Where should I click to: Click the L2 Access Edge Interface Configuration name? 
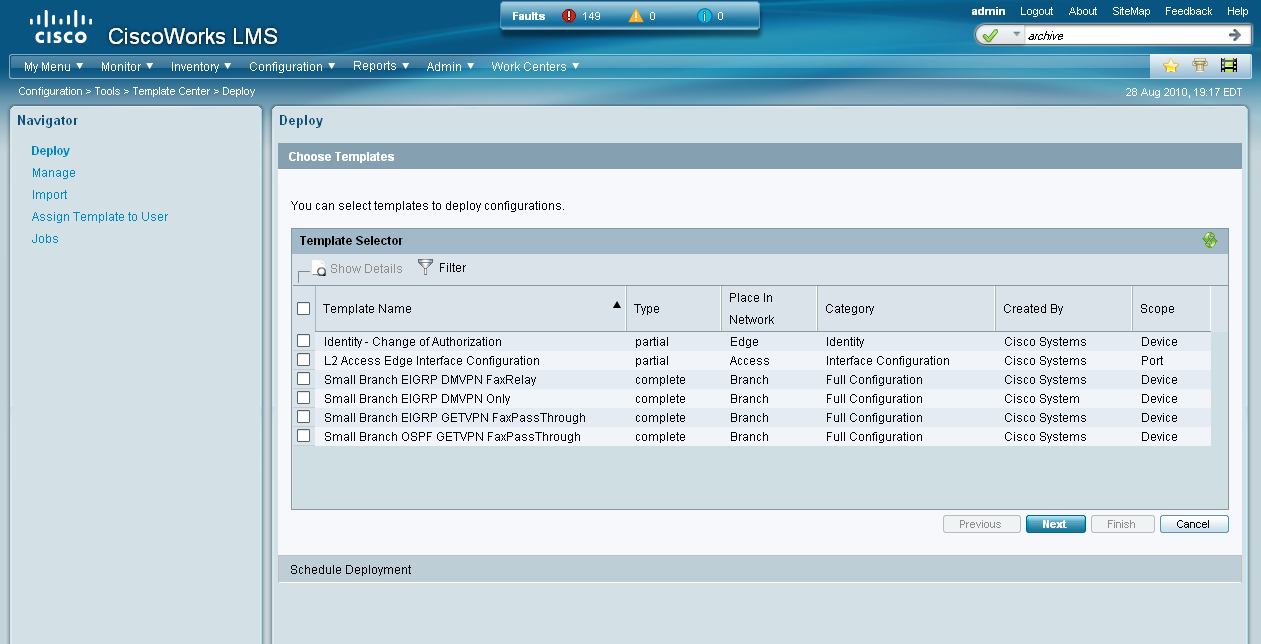tap(432, 361)
